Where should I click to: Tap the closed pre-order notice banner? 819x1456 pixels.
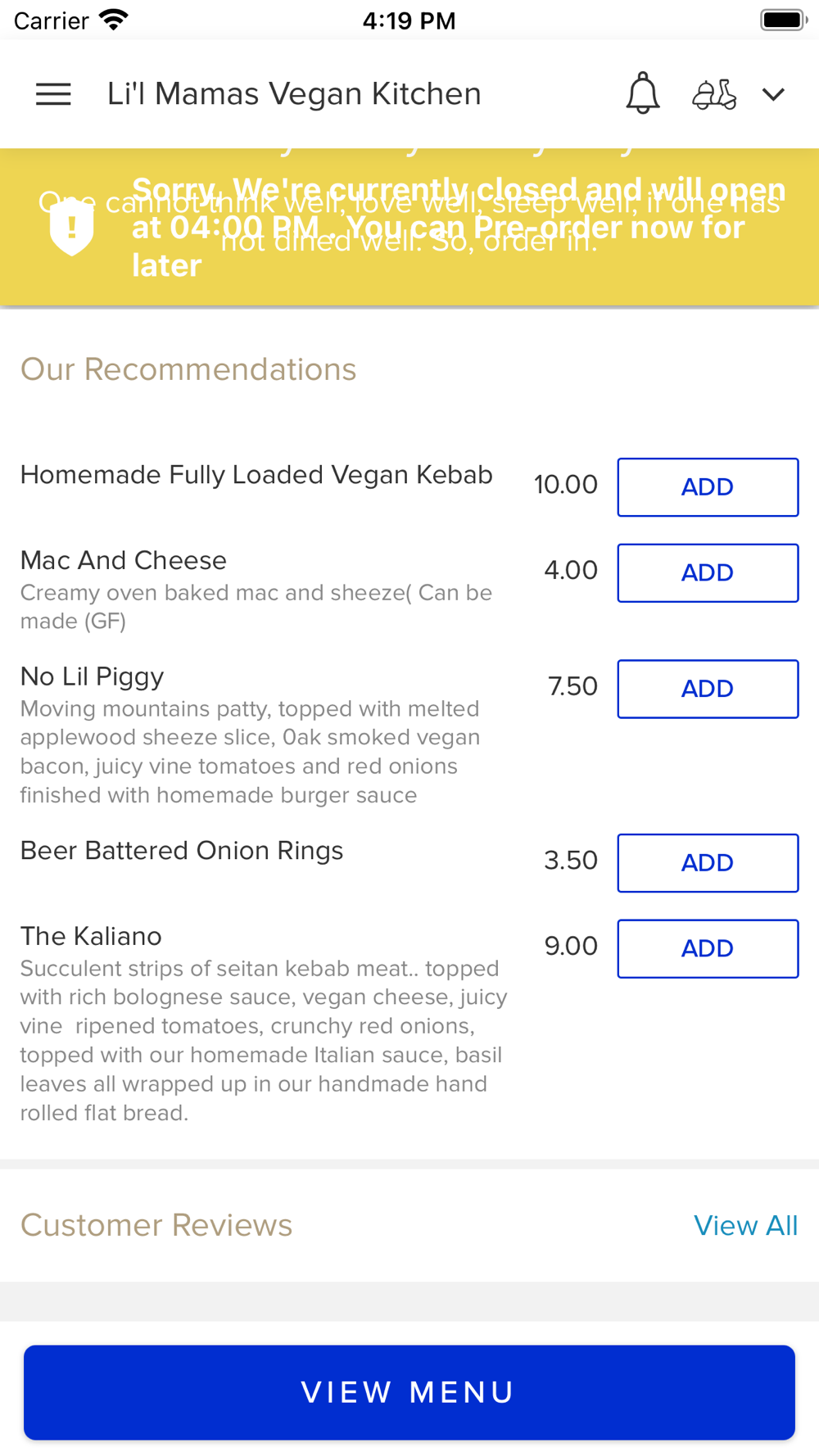pyautogui.click(x=409, y=227)
